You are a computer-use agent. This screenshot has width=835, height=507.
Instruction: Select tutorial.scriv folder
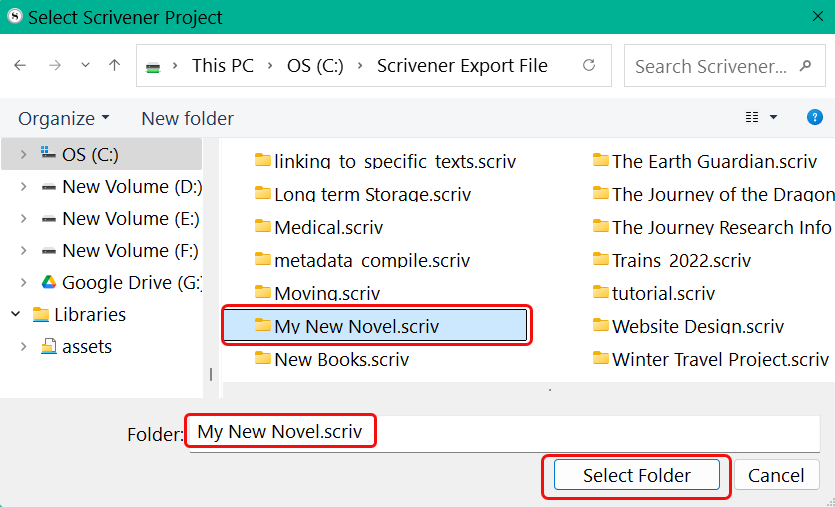click(654, 293)
